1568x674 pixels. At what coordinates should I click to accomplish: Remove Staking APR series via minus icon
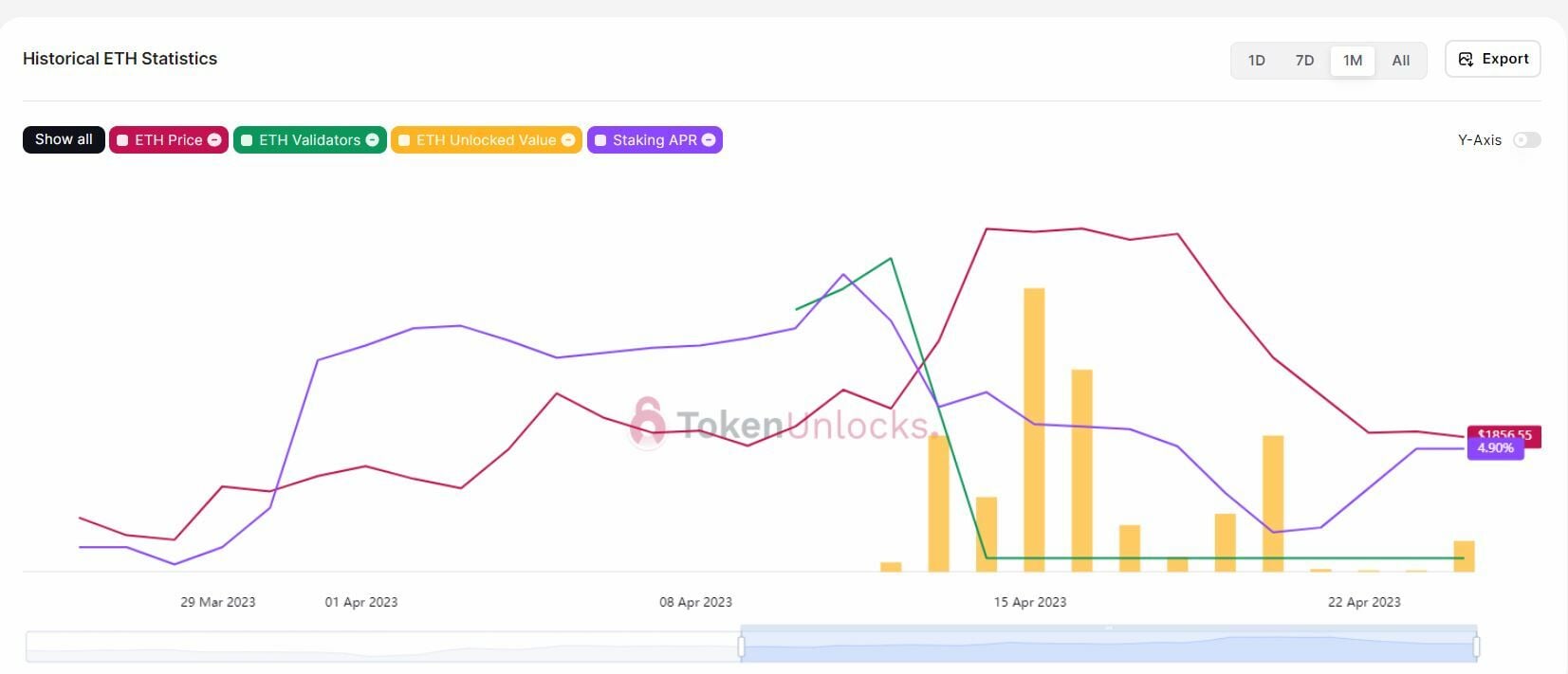(709, 140)
